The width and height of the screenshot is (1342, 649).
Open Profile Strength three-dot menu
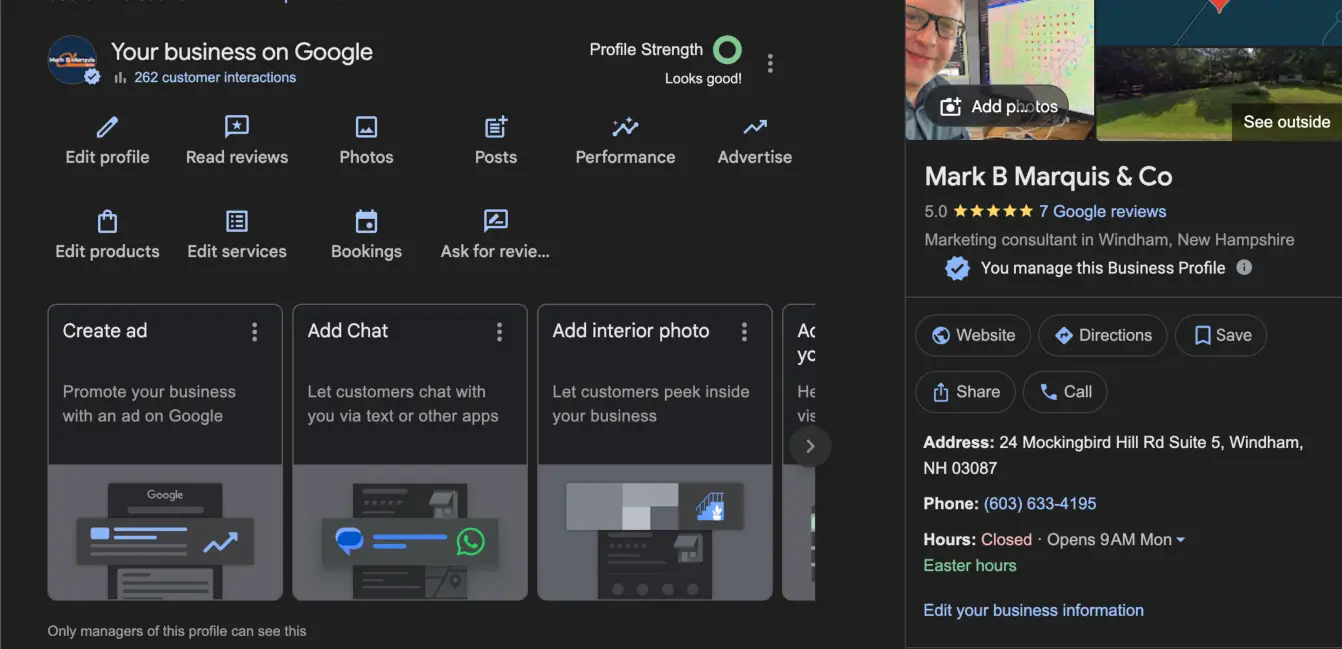pyautogui.click(x=770, y=64)
